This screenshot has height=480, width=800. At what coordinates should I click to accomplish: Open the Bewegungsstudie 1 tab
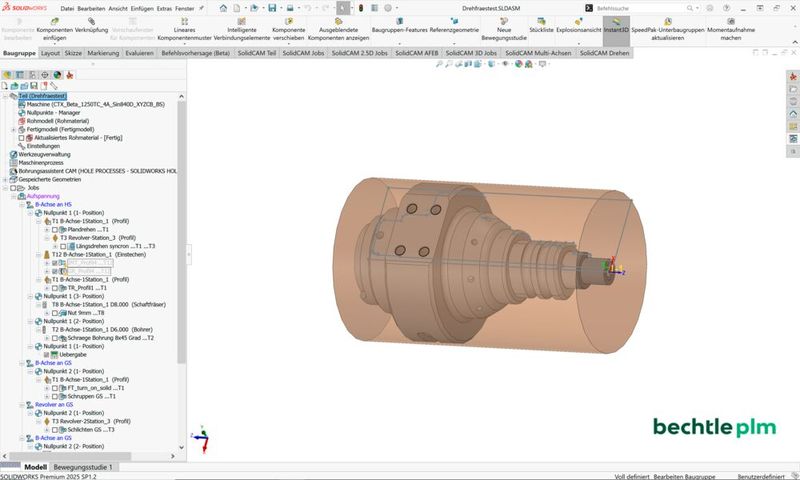(x=83, y=467)
